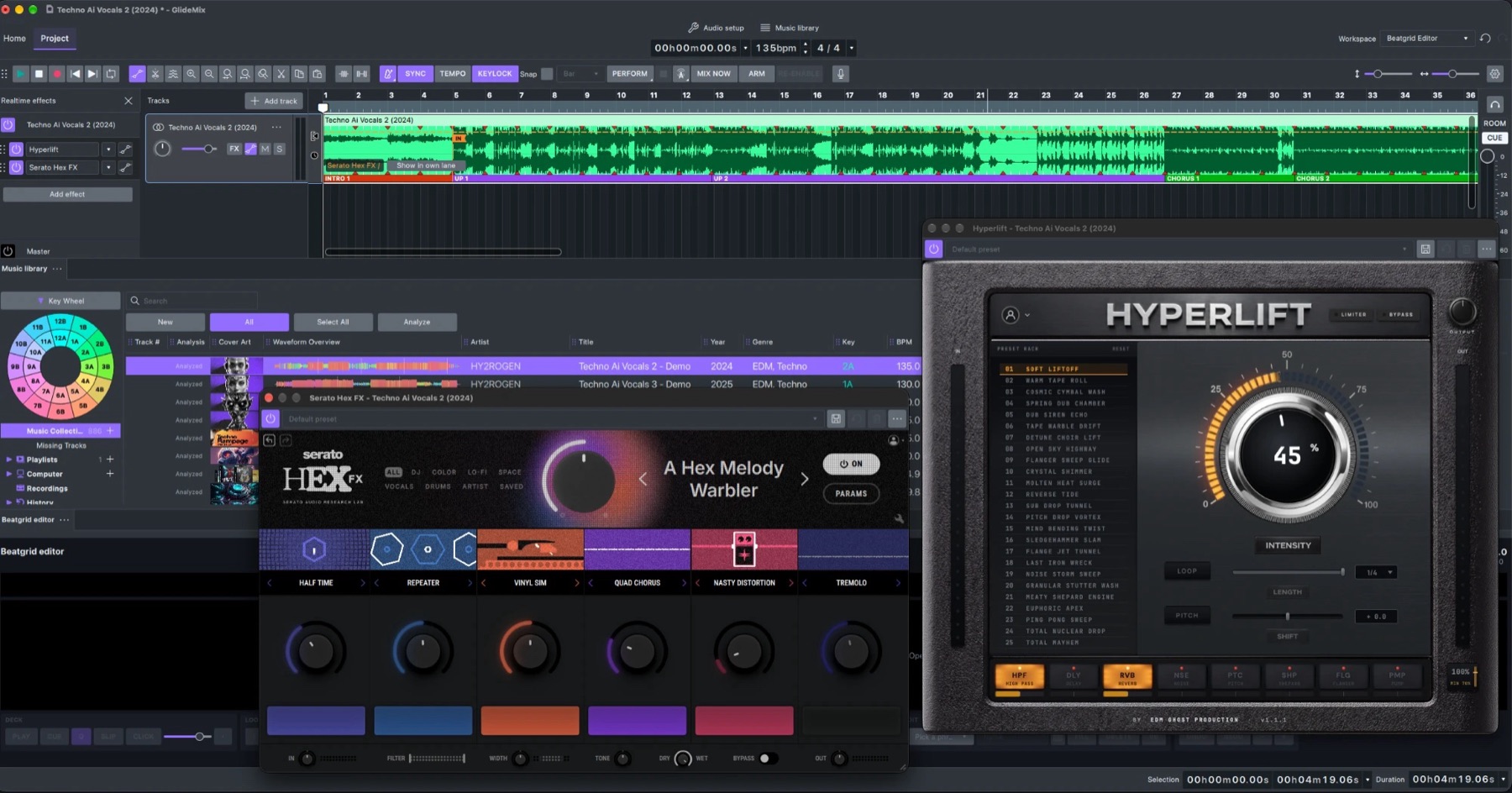Open the Workspace Beatgrid Editor dropdown

(1426, 39)
